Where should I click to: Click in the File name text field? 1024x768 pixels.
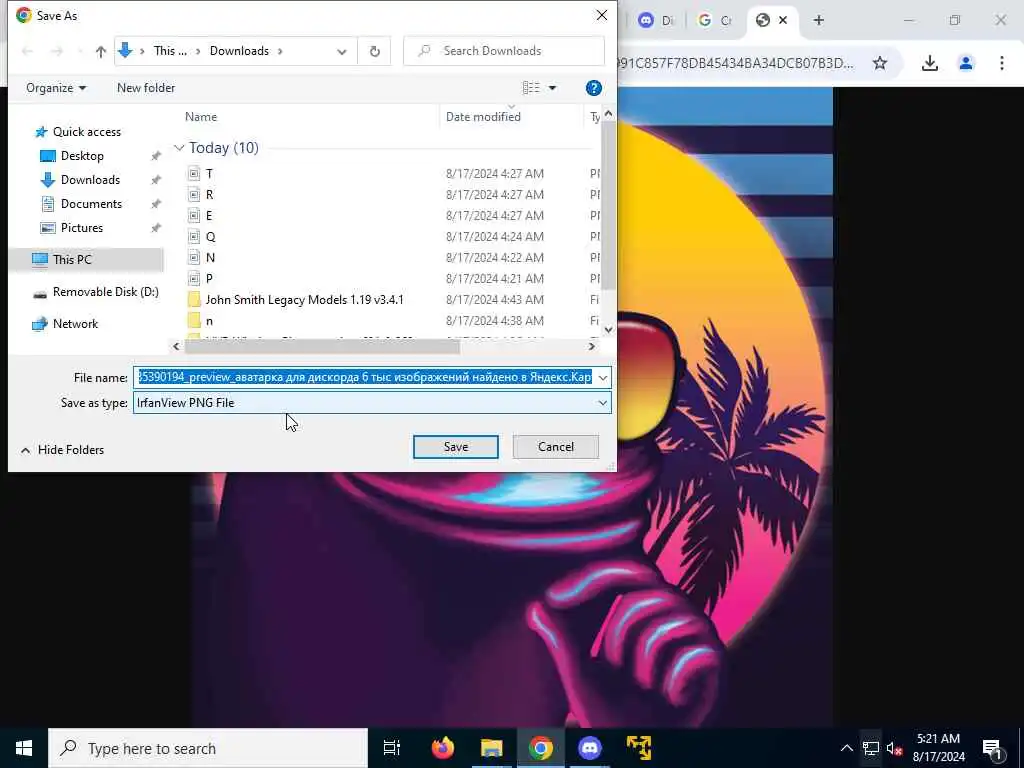click(x=364, y=377)
